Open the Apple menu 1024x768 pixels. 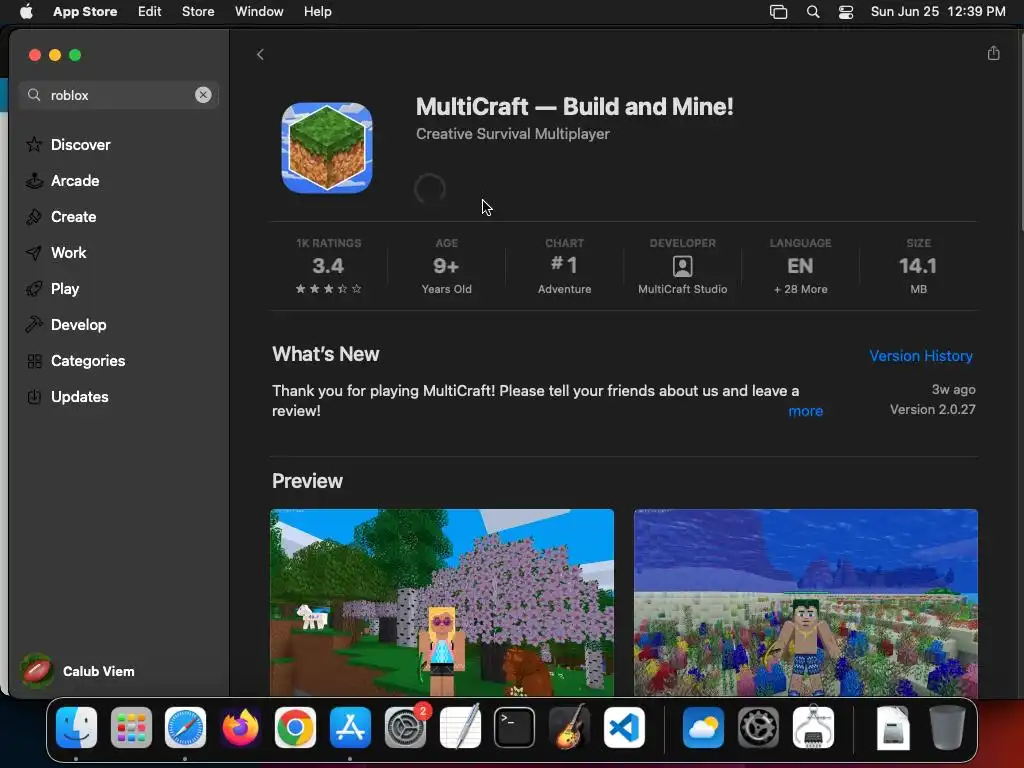coord(25,11)
